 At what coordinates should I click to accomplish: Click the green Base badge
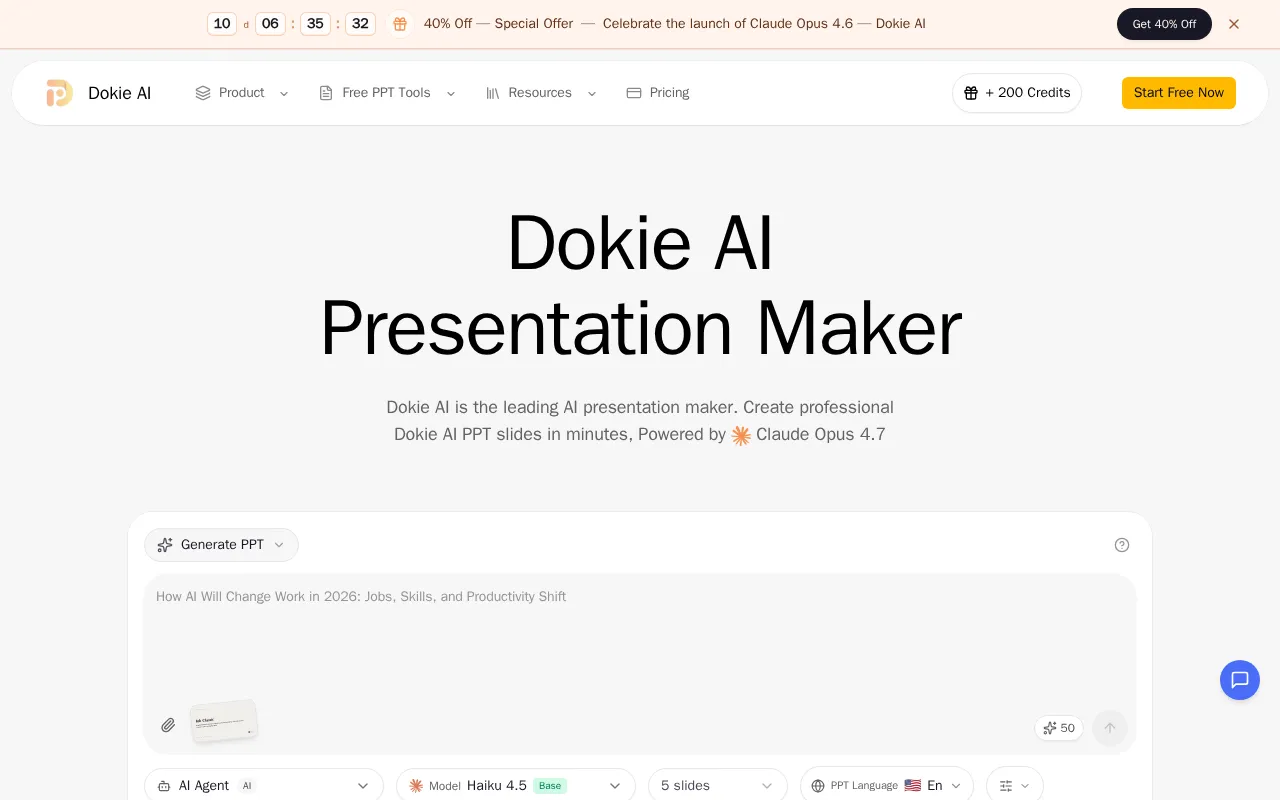pyautogui.click(x=550, y=786)
